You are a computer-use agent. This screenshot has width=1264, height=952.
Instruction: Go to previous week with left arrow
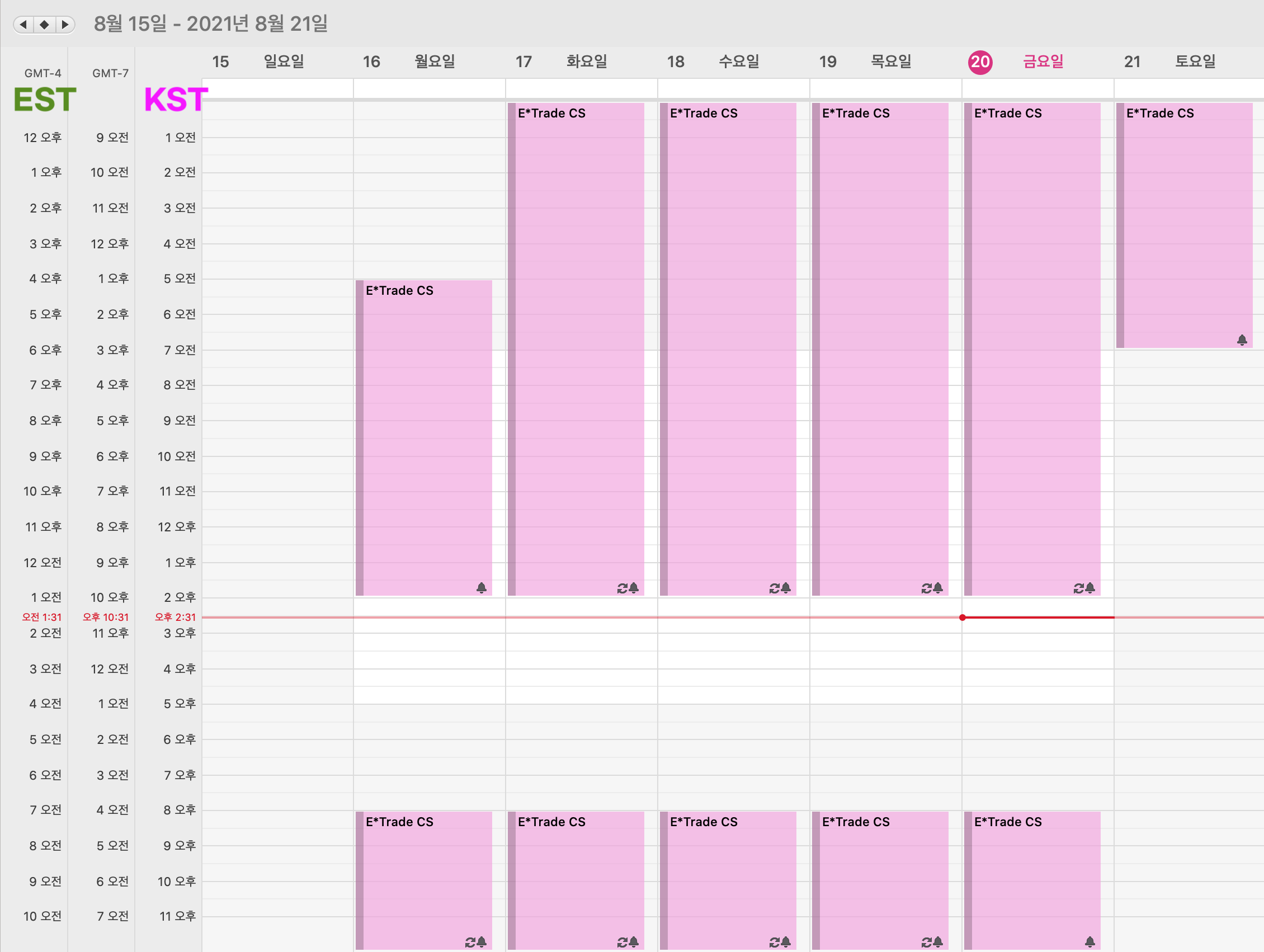click(23, 25)
